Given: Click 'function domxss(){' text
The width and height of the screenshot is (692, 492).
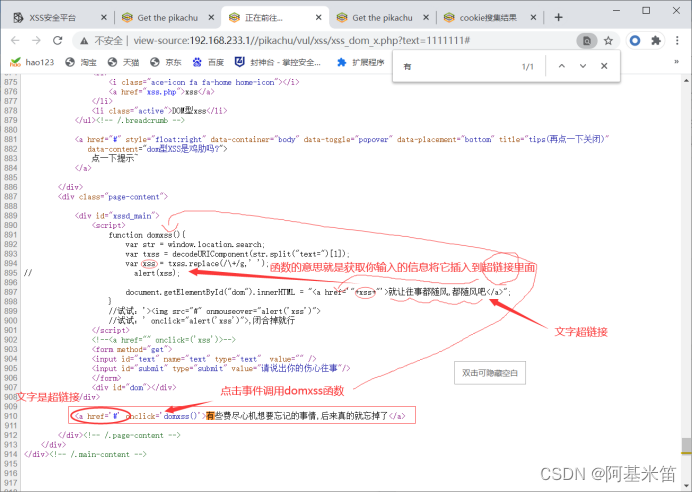Looking at the screenshot, I should pos(147,235).
